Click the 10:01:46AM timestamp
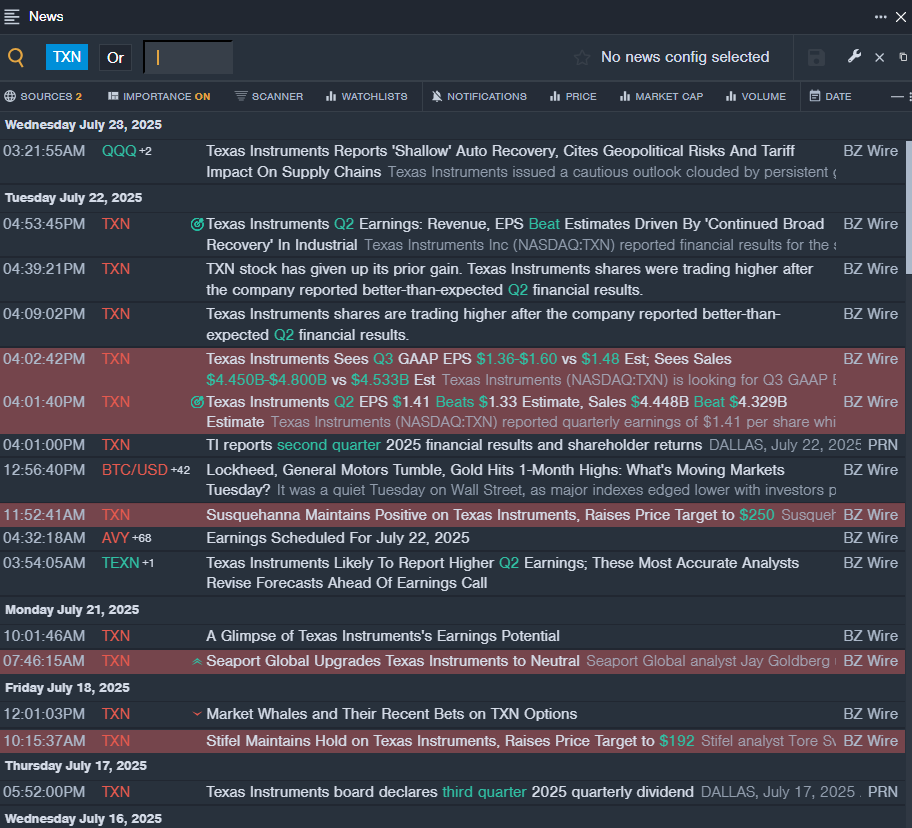This screenshot has width=912, height=828. pos(44,636)
